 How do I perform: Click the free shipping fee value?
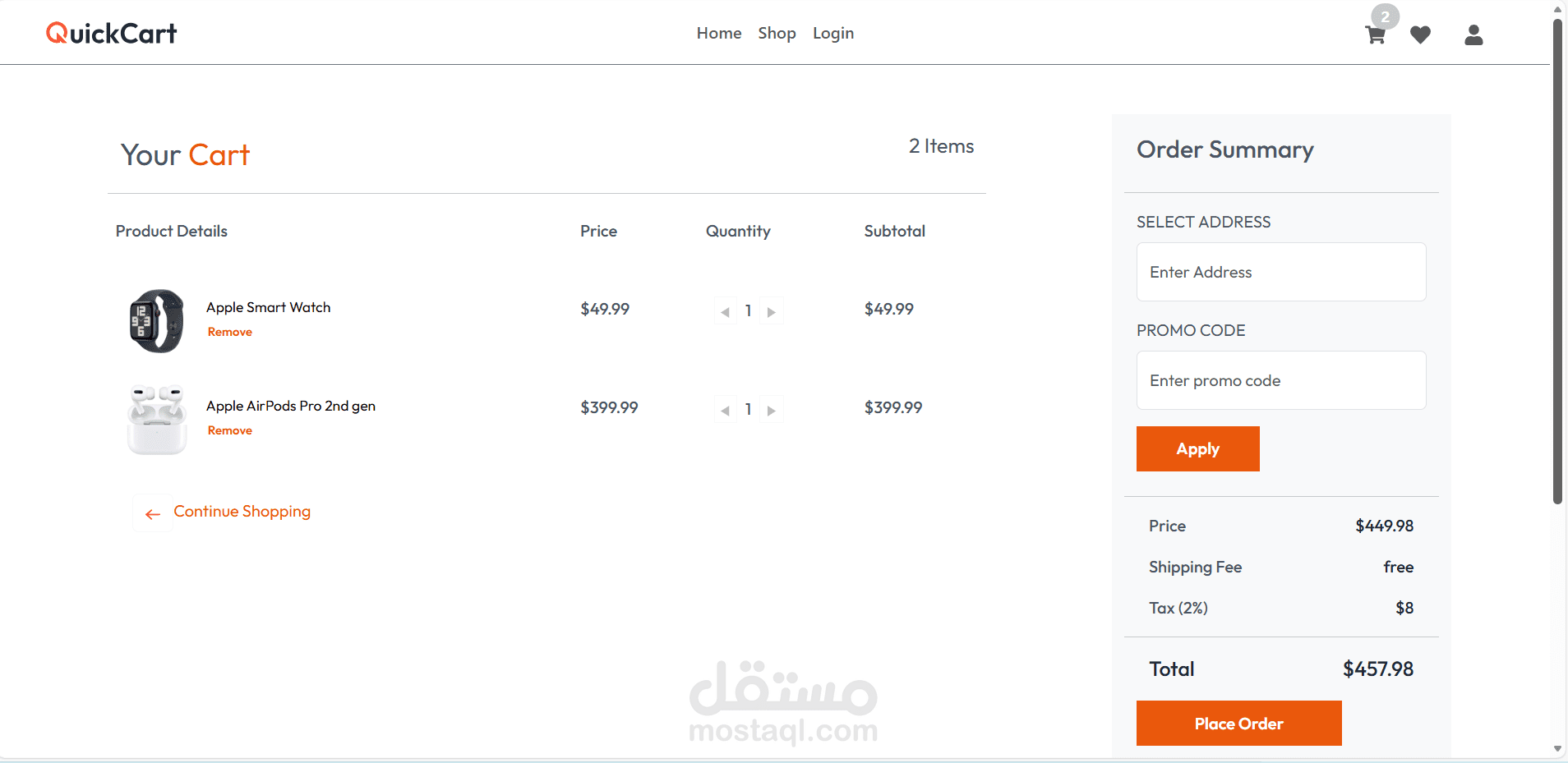[1399, 567]
